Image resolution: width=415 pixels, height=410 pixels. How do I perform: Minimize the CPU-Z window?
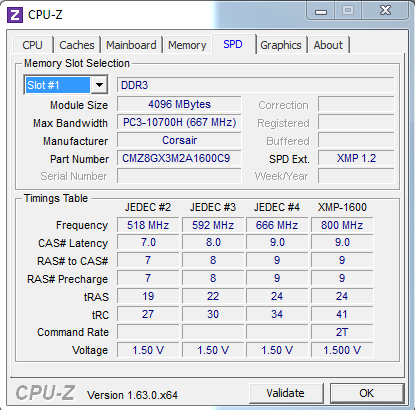coord(321,11)
